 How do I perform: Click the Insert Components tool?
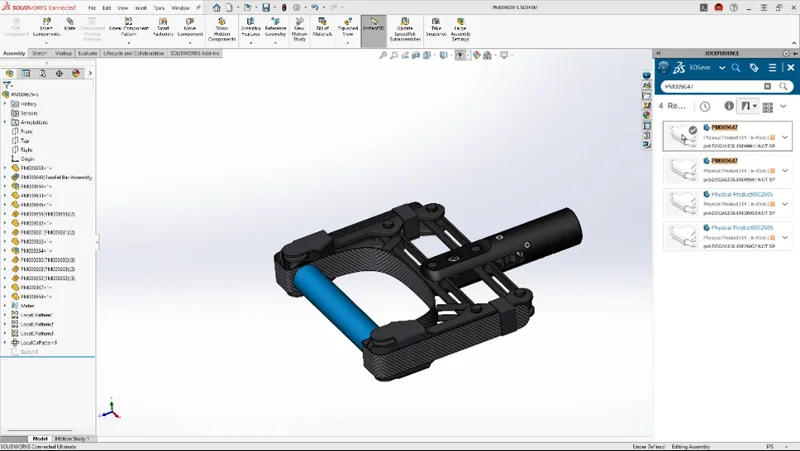pos(46,27)
